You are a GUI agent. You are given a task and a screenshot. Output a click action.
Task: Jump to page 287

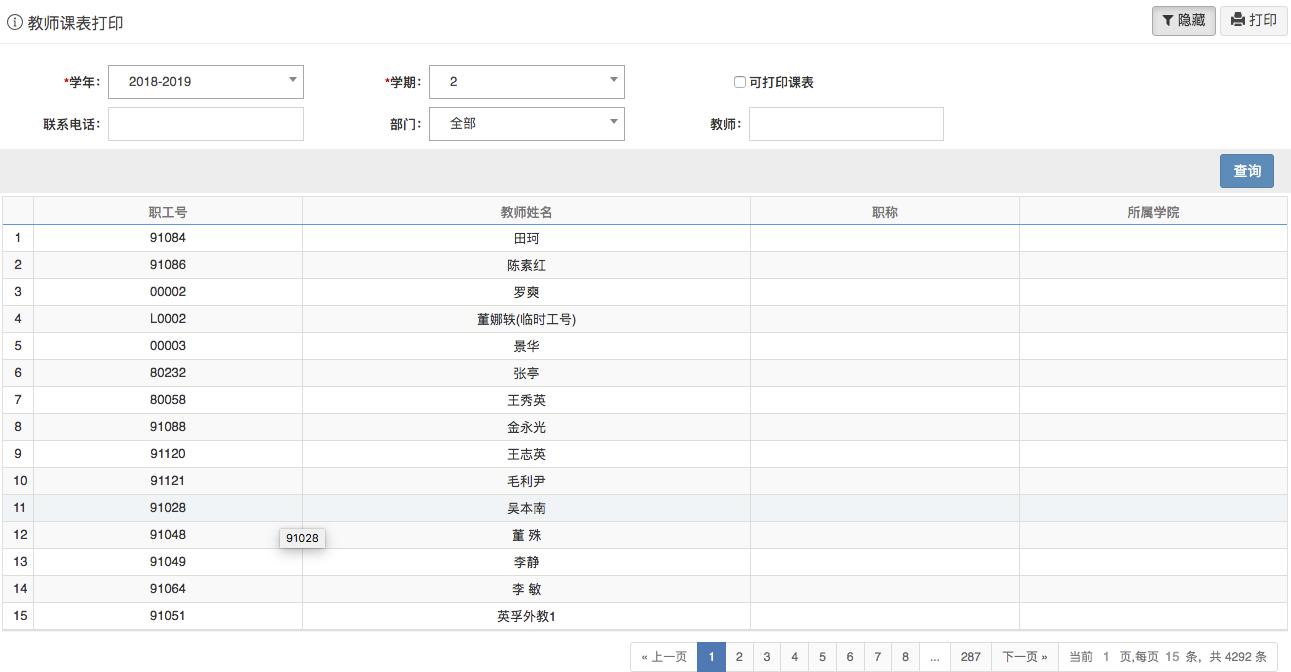click(969, 656)
